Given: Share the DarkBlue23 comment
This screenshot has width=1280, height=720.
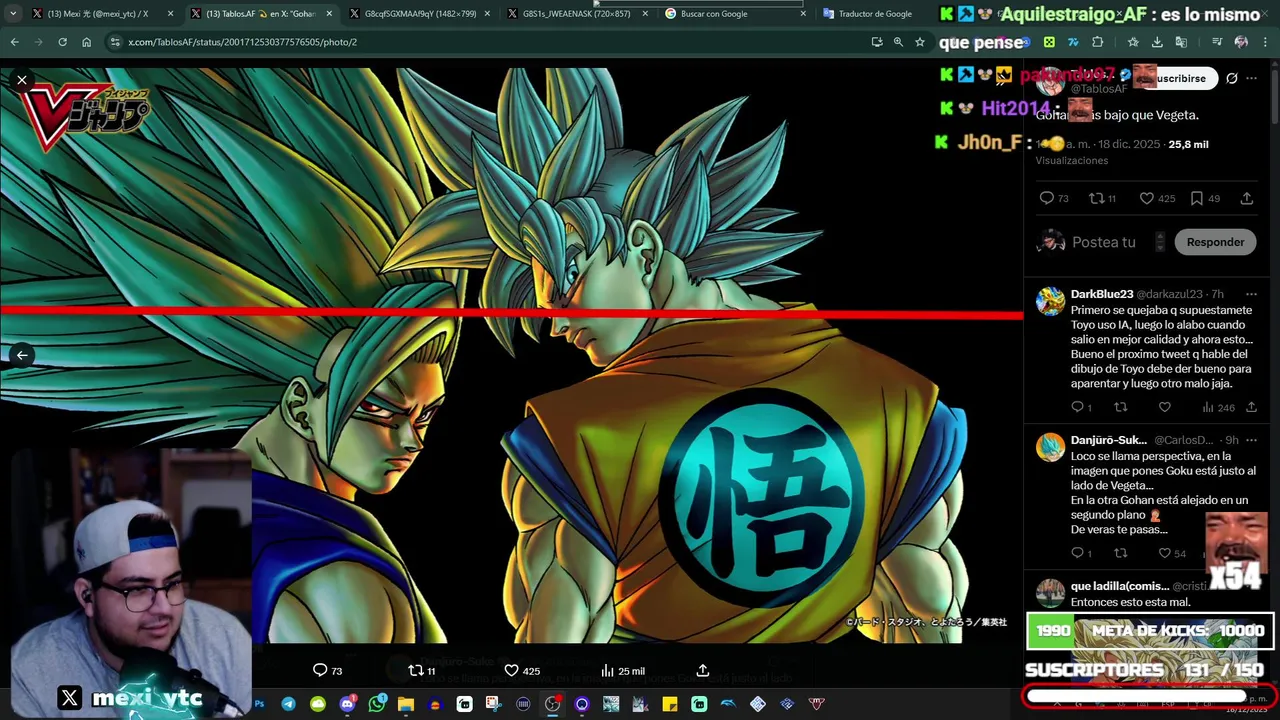Looking at the screenshot, I should tap(1251, 407).
